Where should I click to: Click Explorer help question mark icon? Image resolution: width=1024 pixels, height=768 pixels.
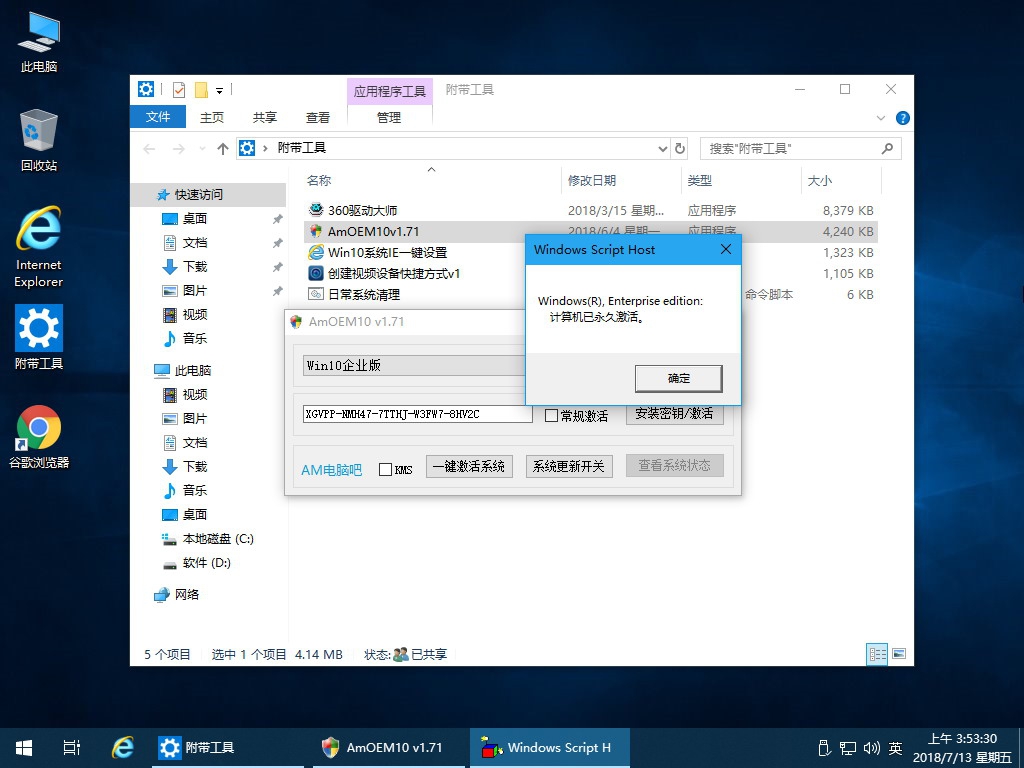click(903, 118)
